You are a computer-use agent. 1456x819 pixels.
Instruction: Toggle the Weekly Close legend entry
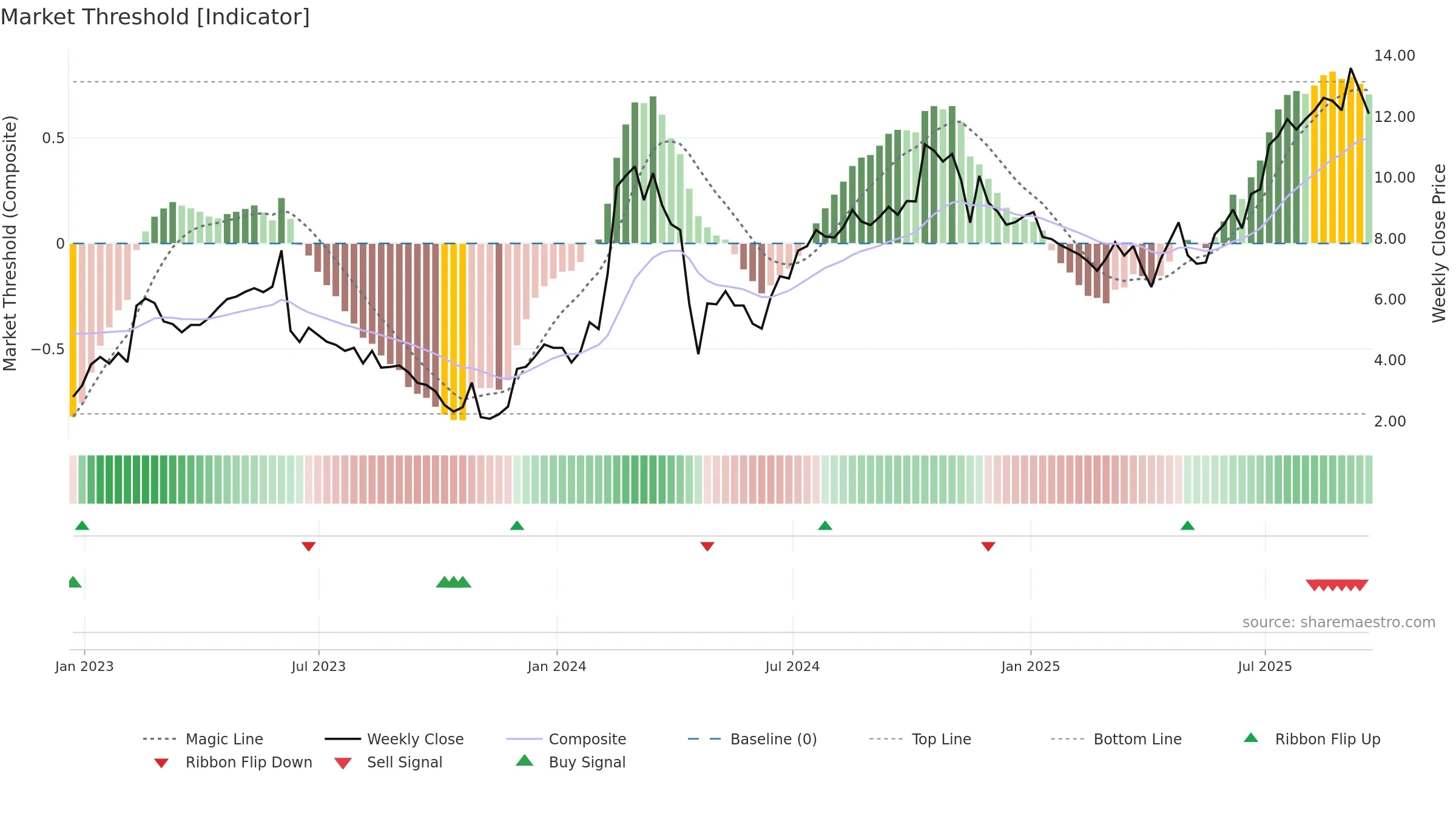[394, 739]
